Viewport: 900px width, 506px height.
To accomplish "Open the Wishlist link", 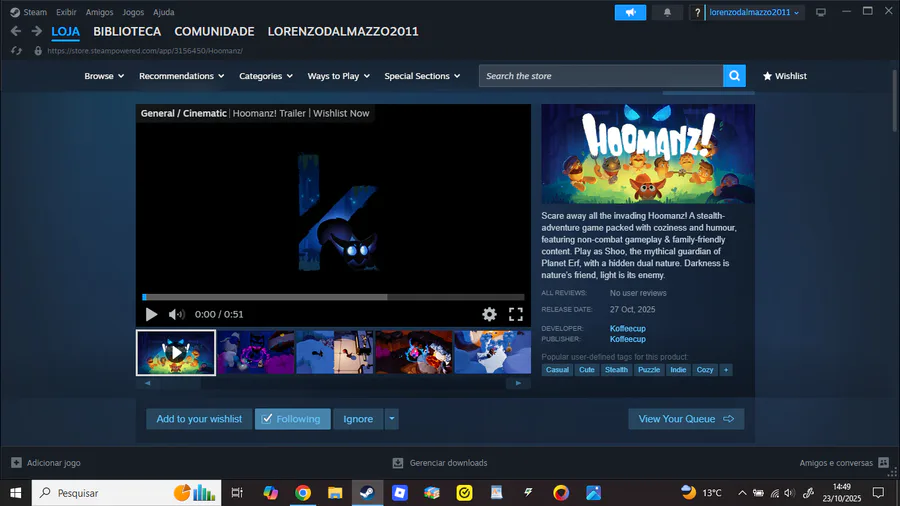I will click(x=785, y=76).
